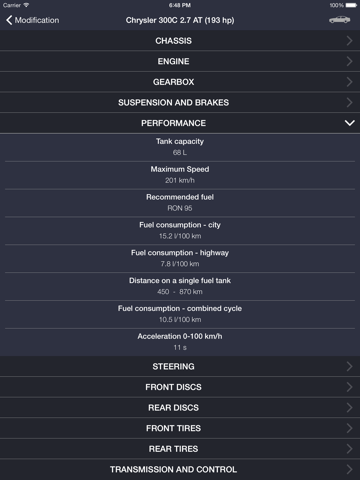Image resolution: width=360 pixels, height=480 pixels.
Task: Expand the CHASSIS section
Action: (x=180, y=41)
